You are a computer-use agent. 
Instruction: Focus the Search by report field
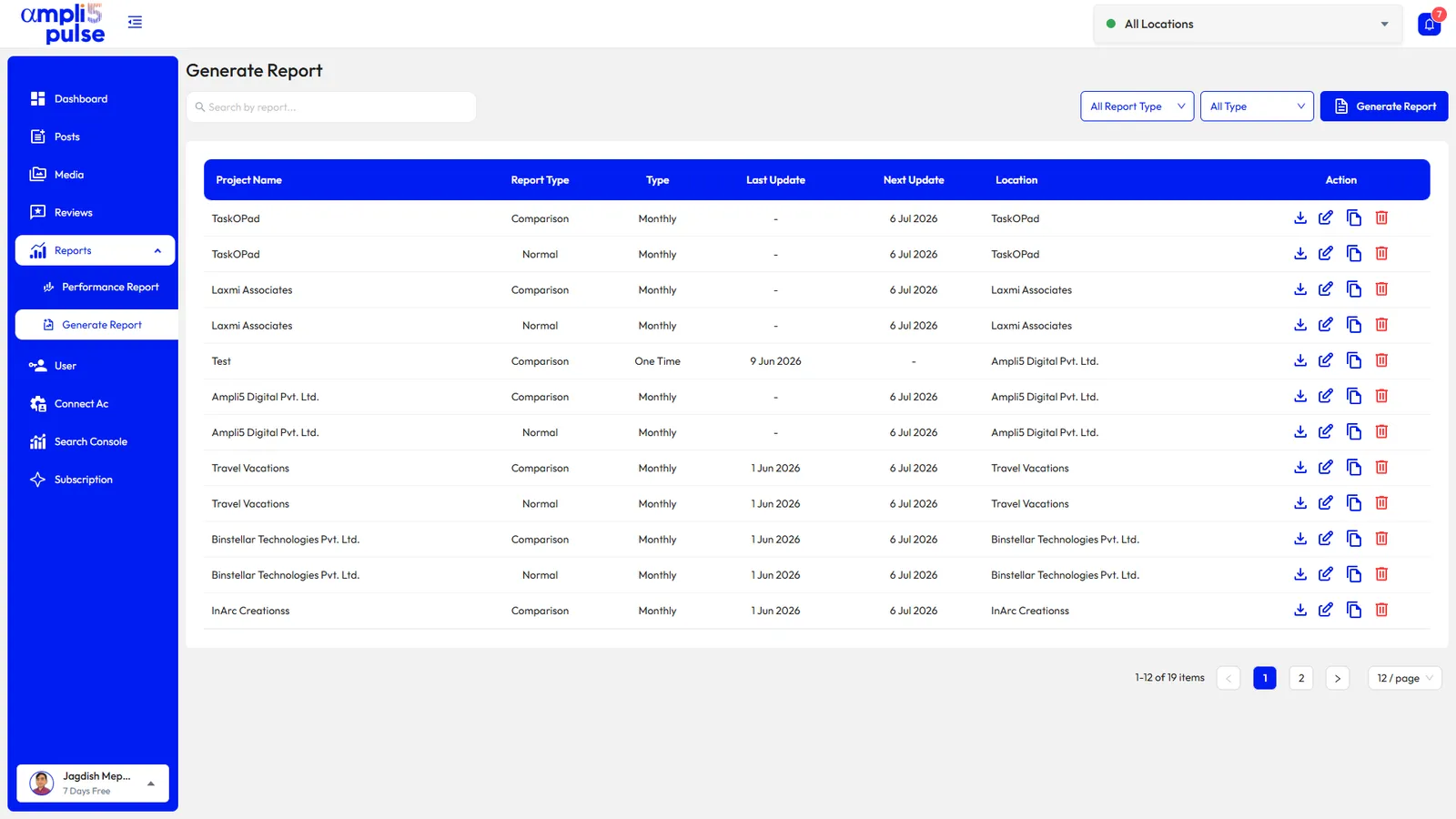(331, 107)
